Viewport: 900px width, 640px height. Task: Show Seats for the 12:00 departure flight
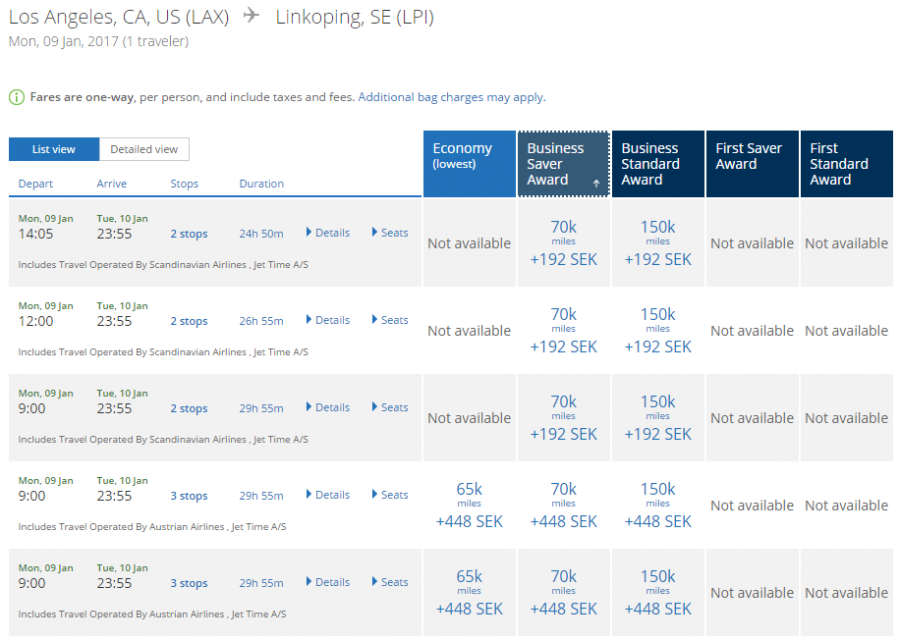coord(390,320)
